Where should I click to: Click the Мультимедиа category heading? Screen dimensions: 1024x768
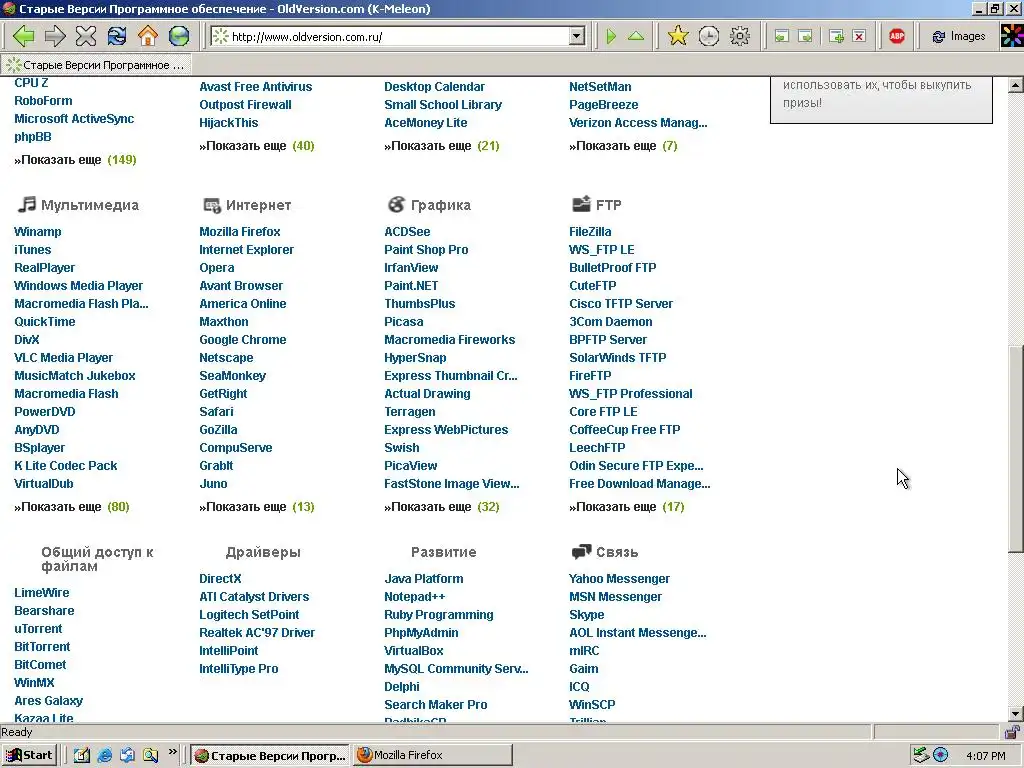pyautogui.click(x=90, y=205)
